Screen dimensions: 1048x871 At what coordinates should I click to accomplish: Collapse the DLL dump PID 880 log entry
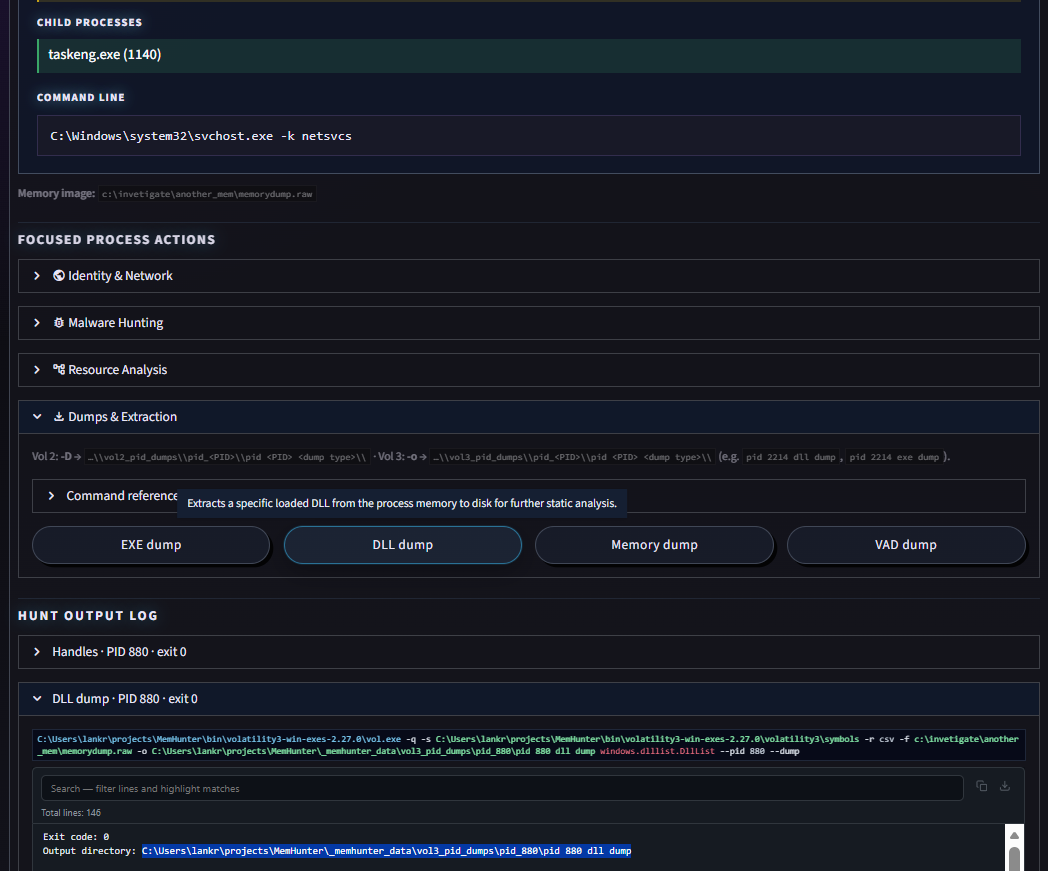point(529,699)
